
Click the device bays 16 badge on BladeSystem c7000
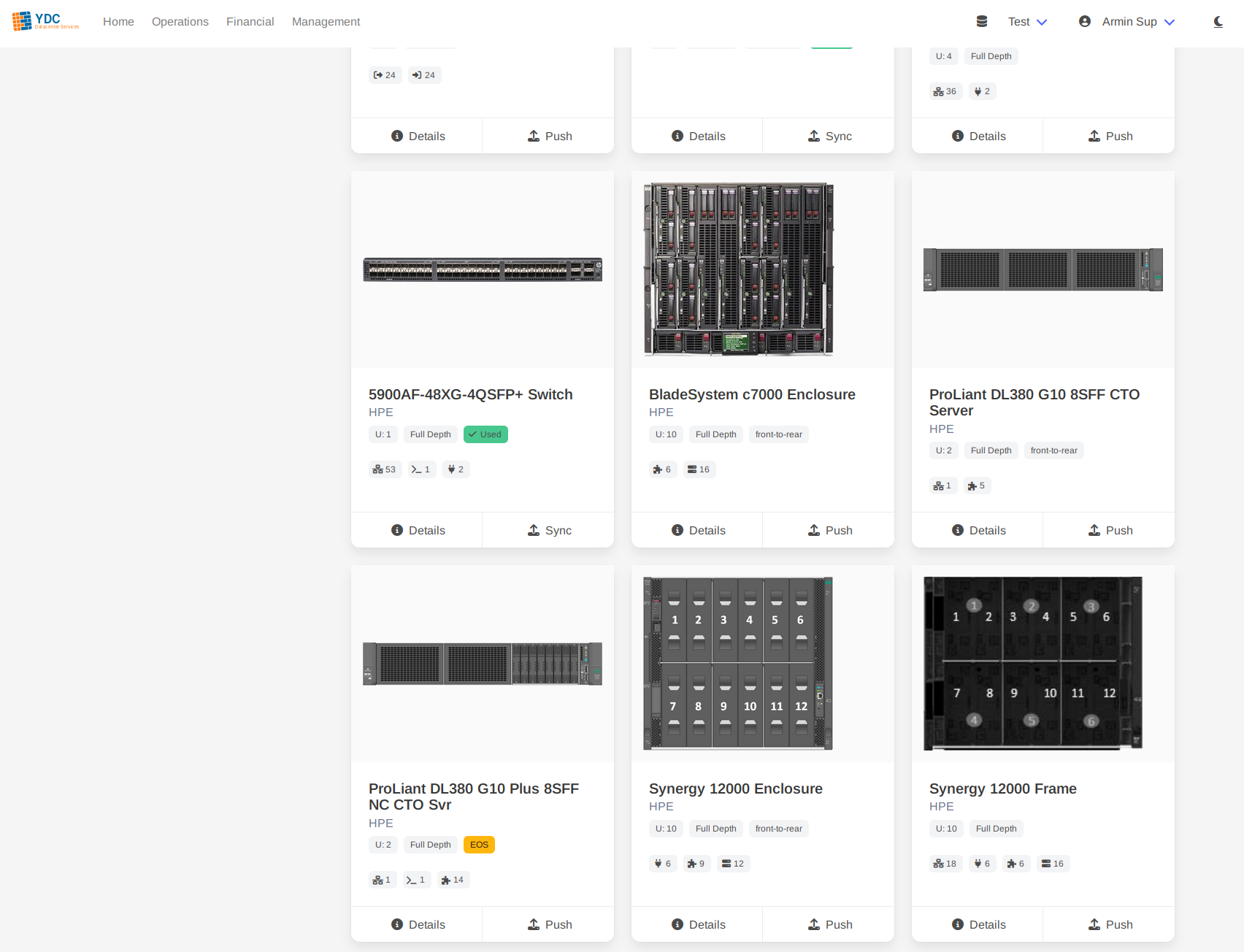pyautogui.click(x=699, y=469)
